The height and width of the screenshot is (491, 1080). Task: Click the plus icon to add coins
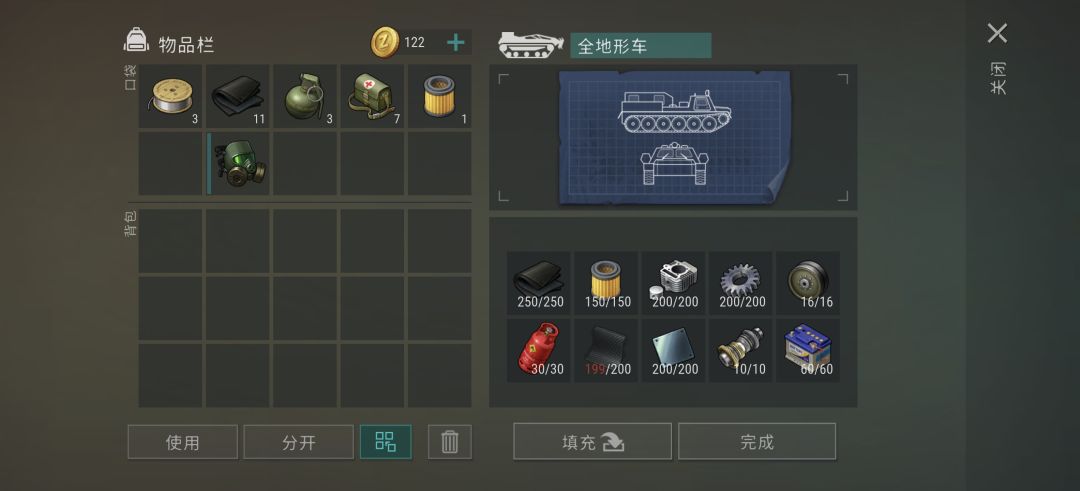[455, 43]
